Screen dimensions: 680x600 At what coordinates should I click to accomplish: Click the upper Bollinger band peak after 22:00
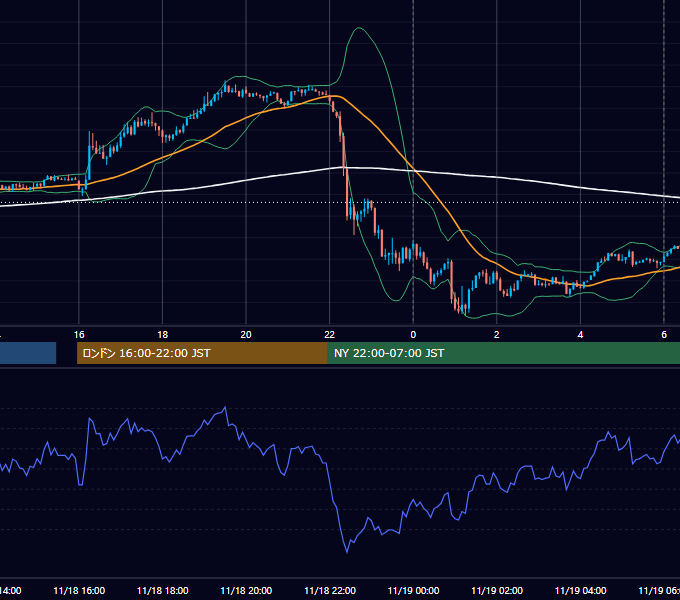[359, 28]
